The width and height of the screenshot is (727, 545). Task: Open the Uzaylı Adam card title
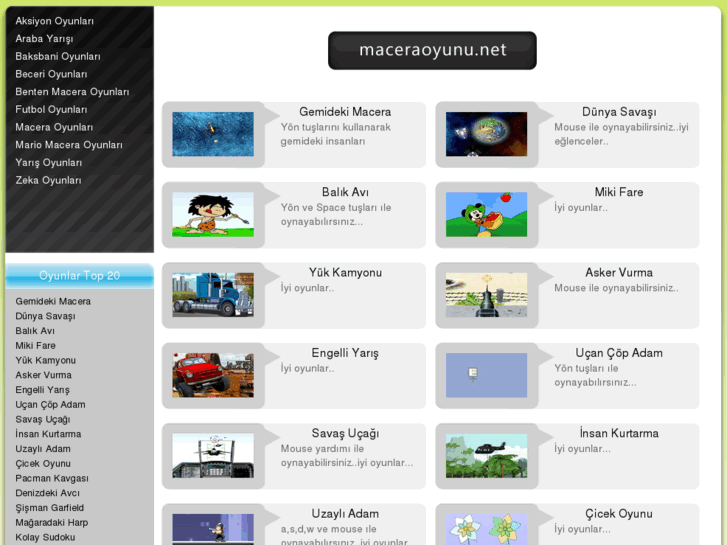345,513
